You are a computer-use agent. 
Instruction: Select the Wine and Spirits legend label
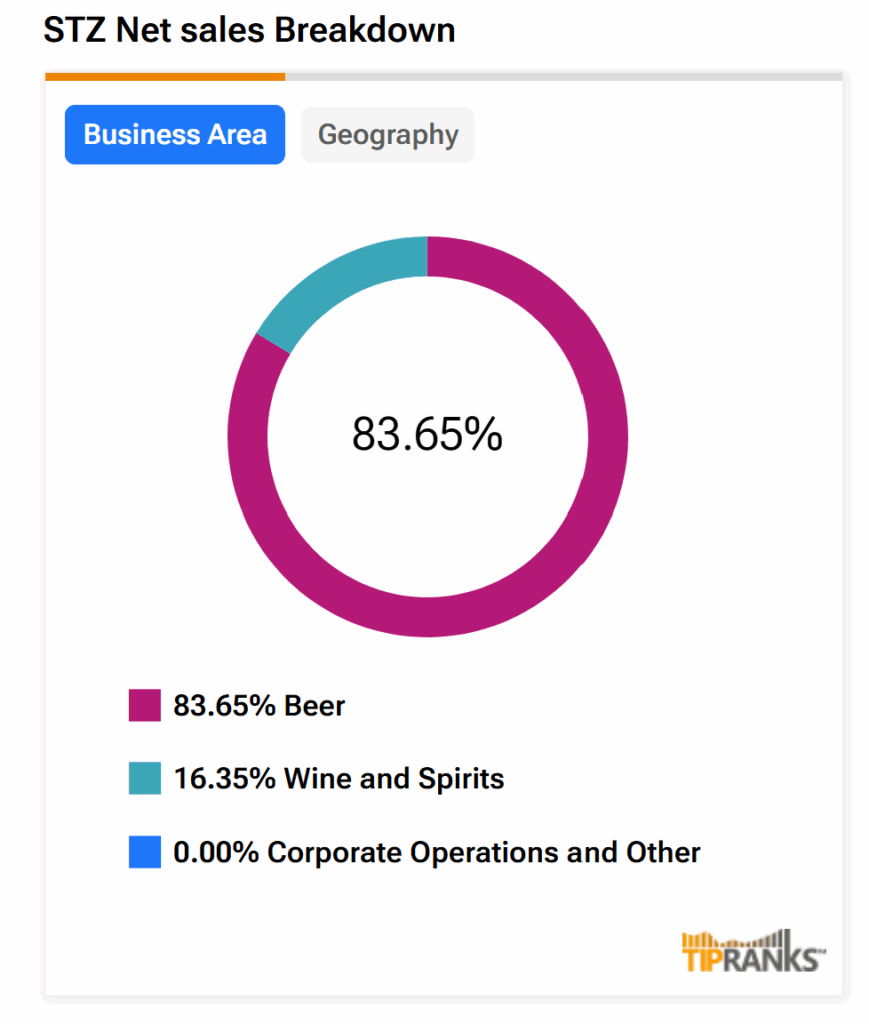tap(394, 778)
